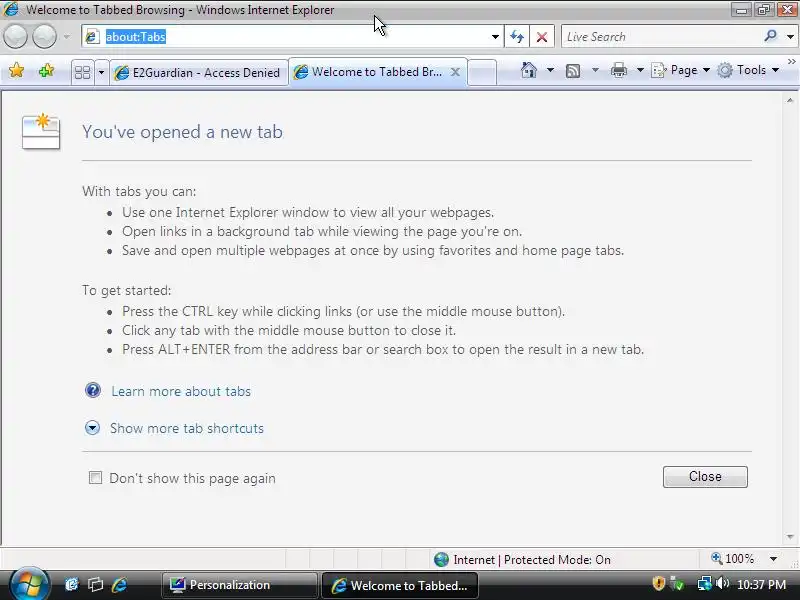Expand the tab list dropdown arrow

[101, 72]
